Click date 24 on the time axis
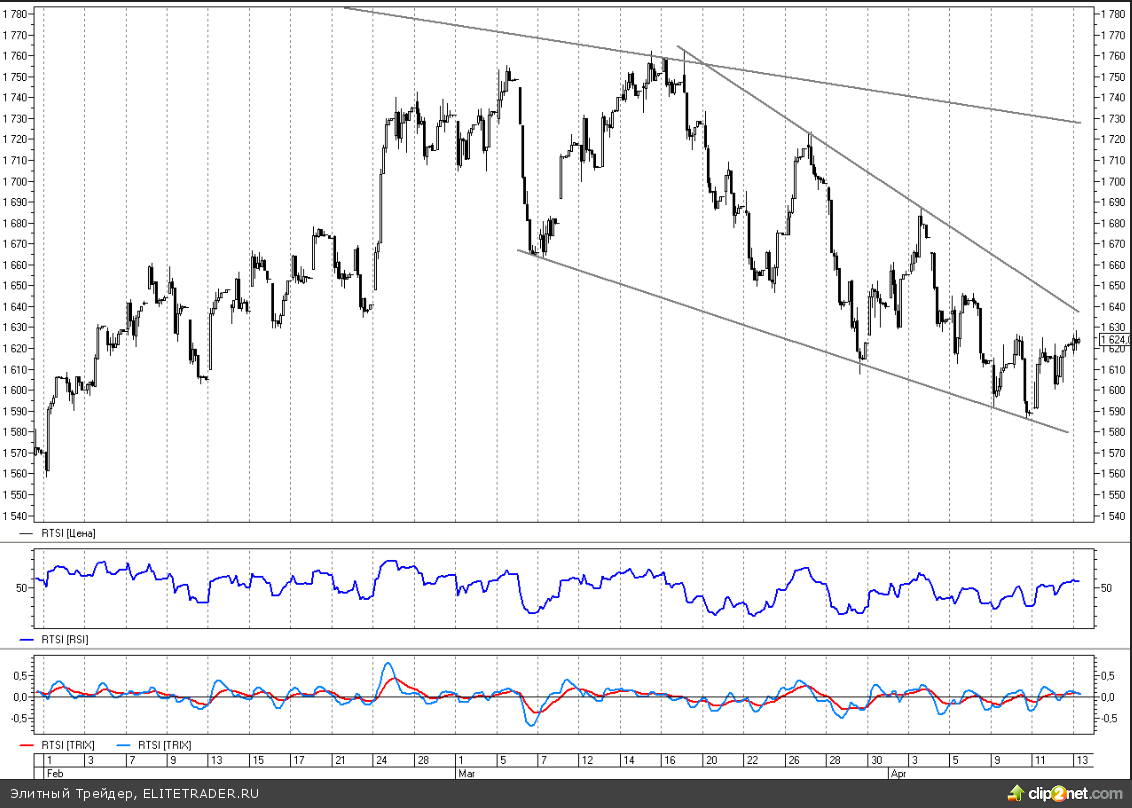 coord(381,760)
